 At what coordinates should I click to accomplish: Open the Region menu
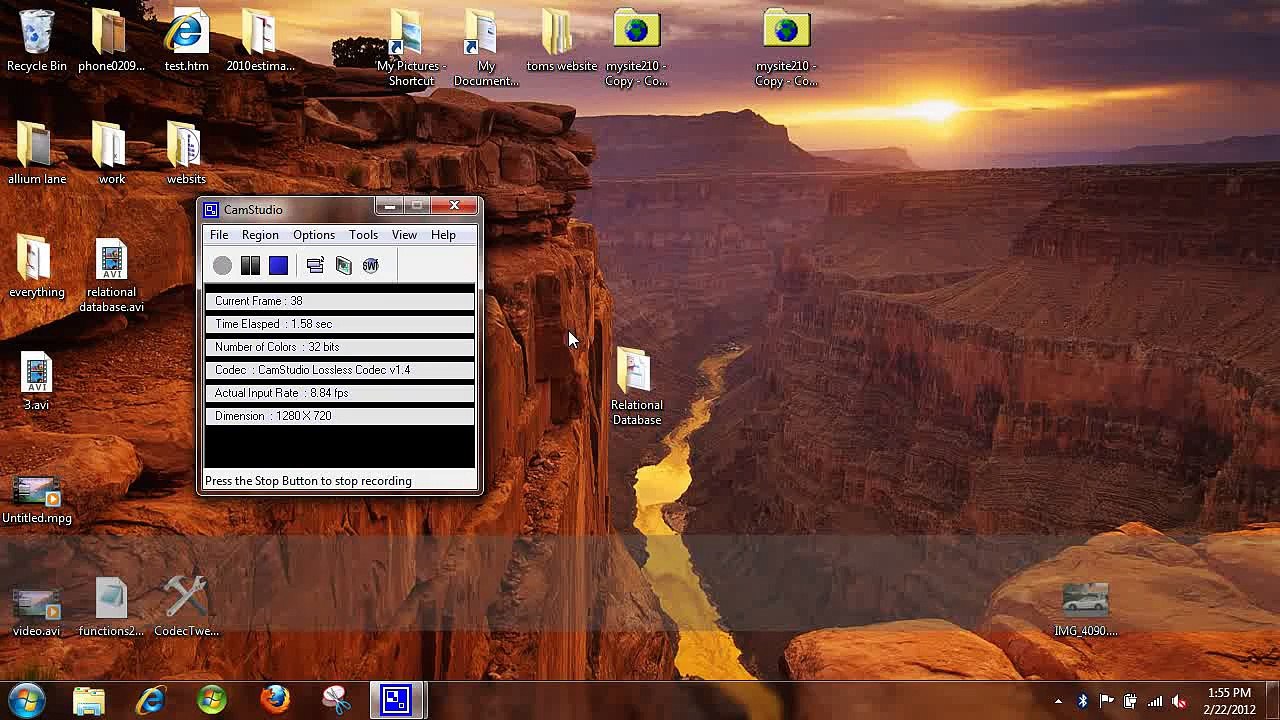point(260,235)
